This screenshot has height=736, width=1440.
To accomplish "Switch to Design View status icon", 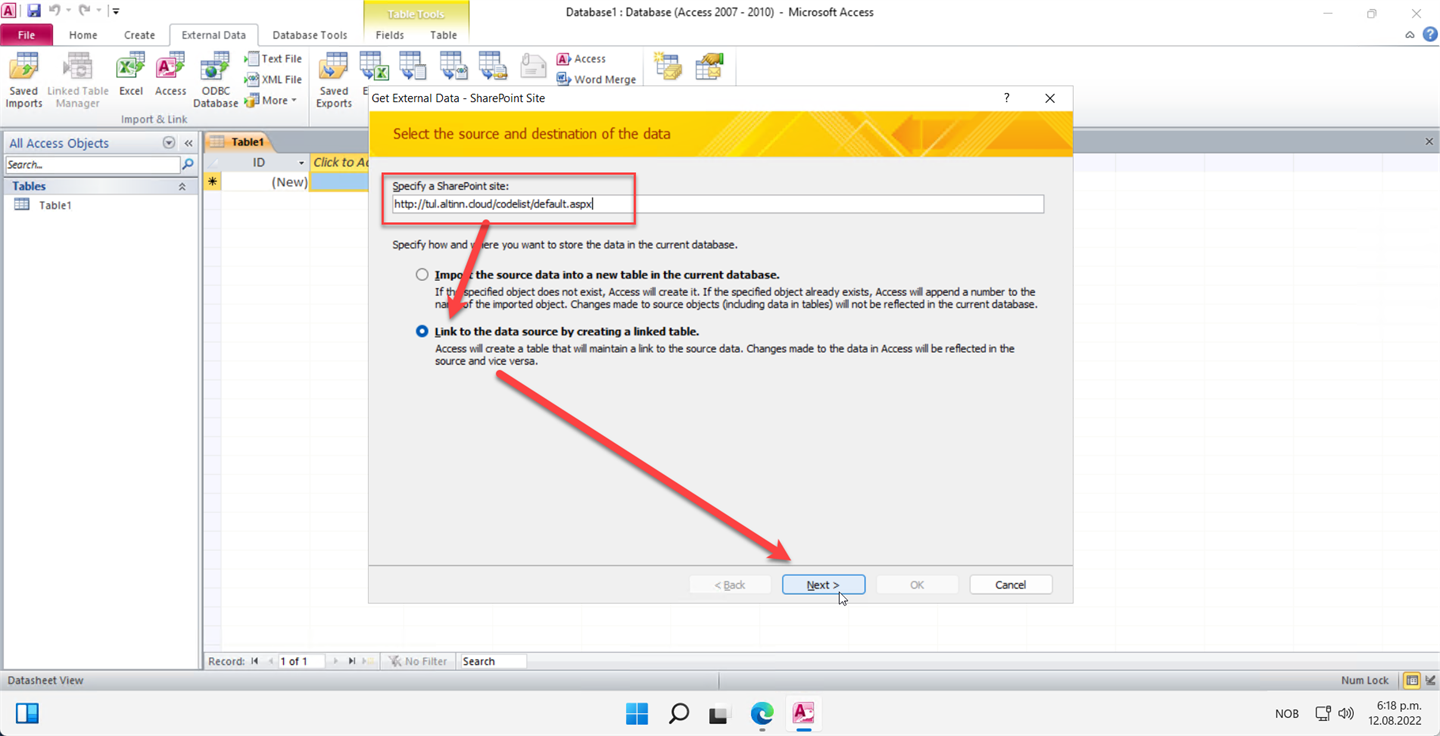I will coord(1430,681).
